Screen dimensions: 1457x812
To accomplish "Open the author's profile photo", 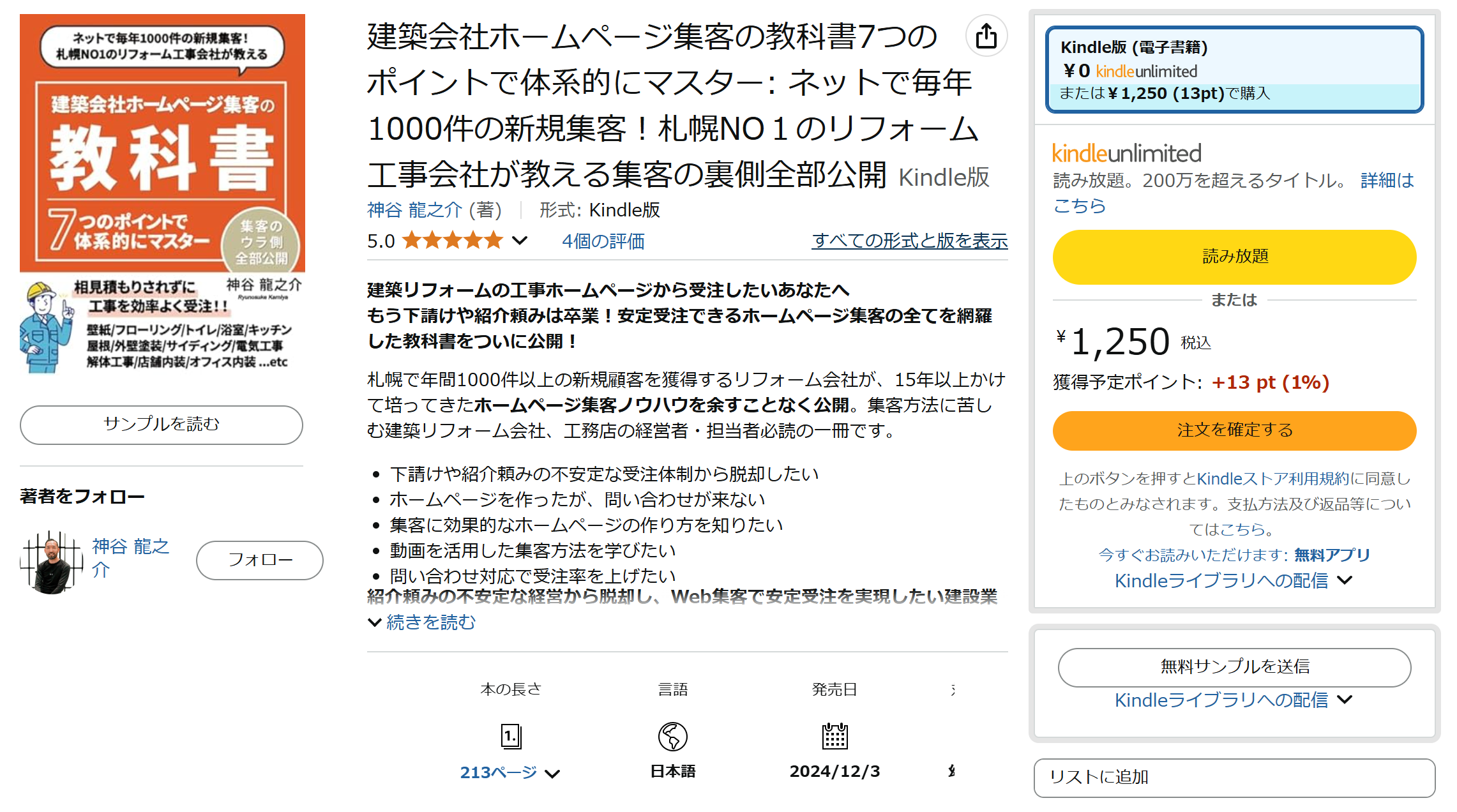I will 52,562.
